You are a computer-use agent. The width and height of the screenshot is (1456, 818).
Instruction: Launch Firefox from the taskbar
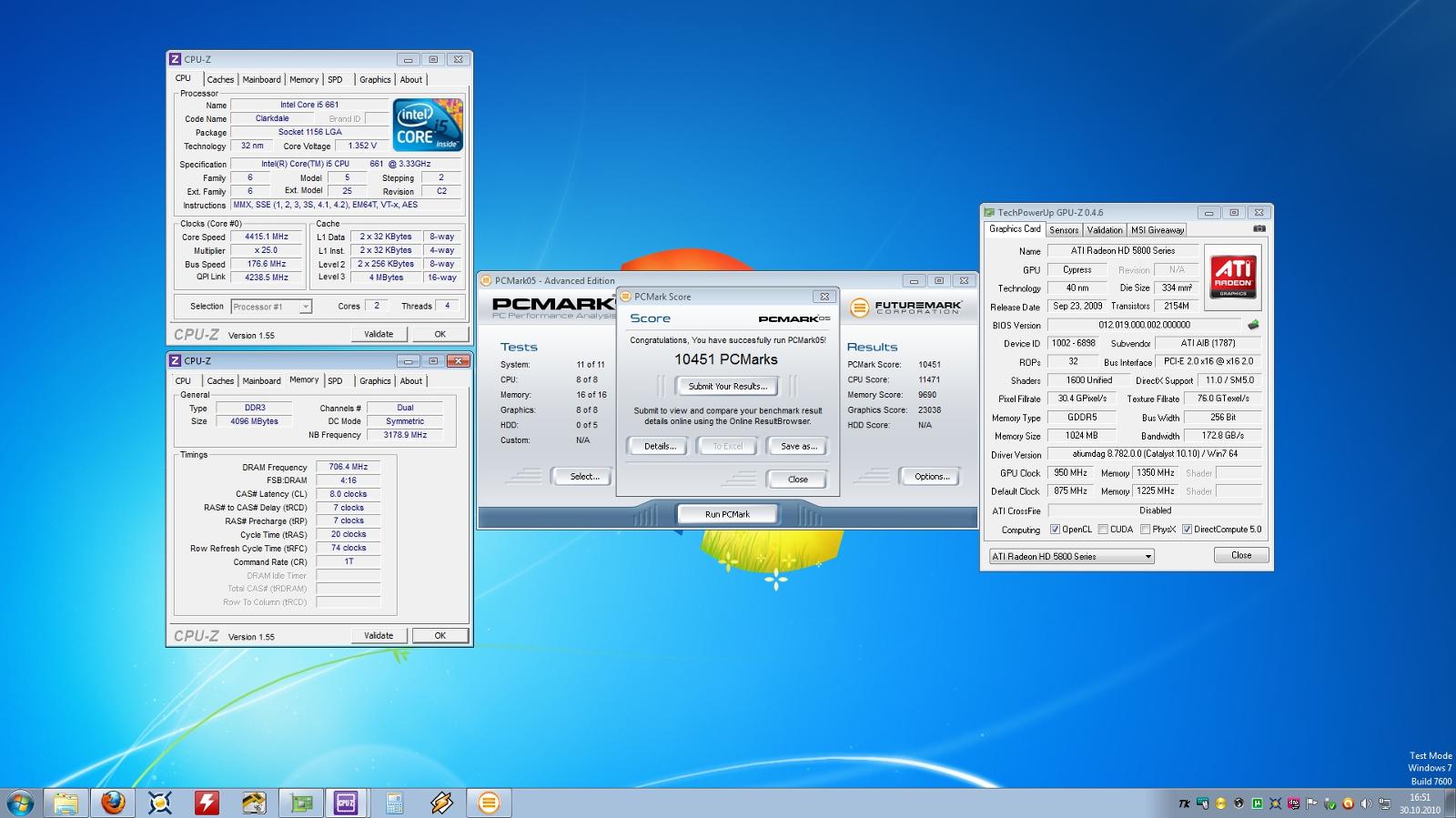pyautogui.click(x=113, y=803)
